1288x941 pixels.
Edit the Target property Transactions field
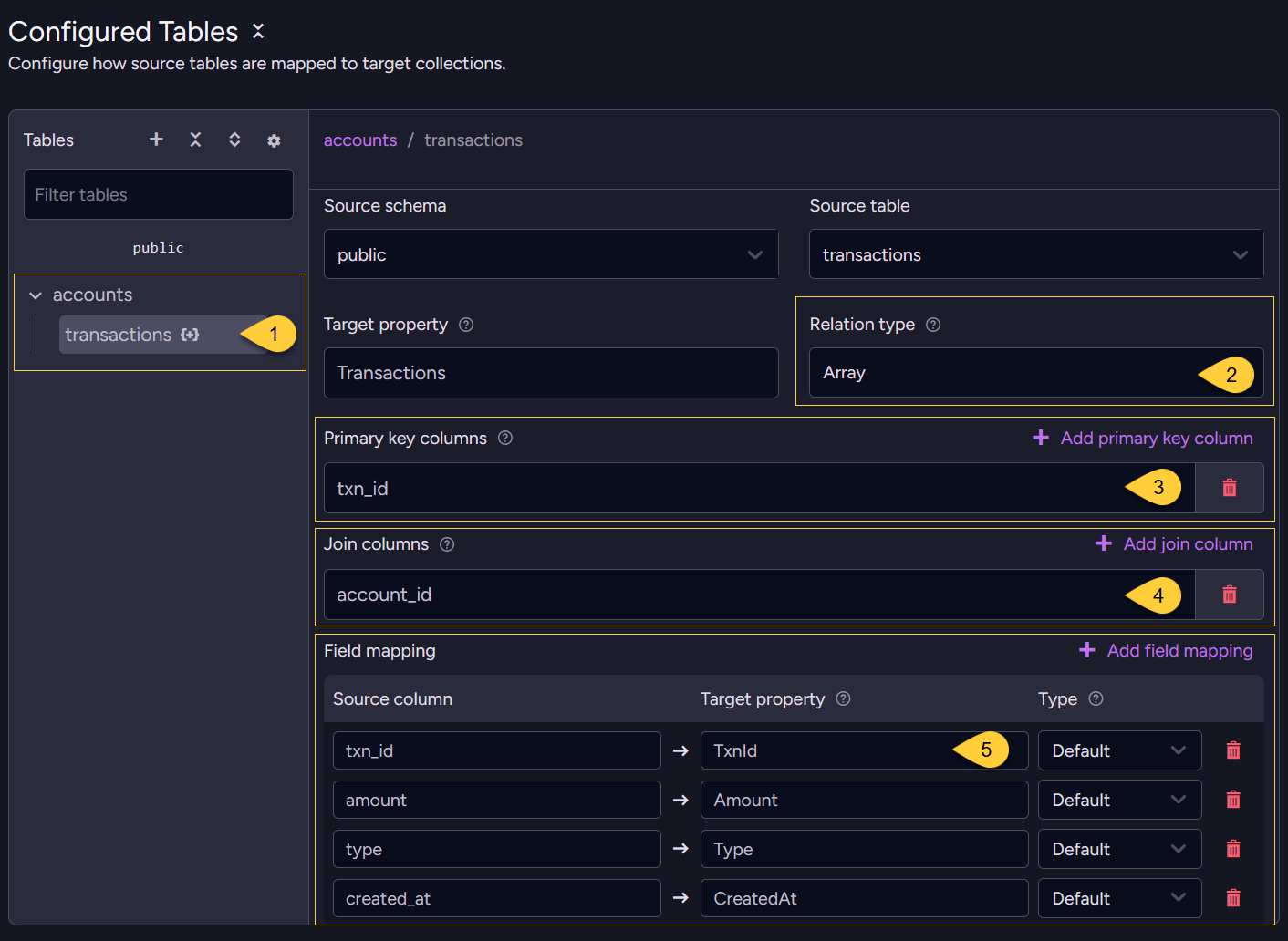coord(551,373)
